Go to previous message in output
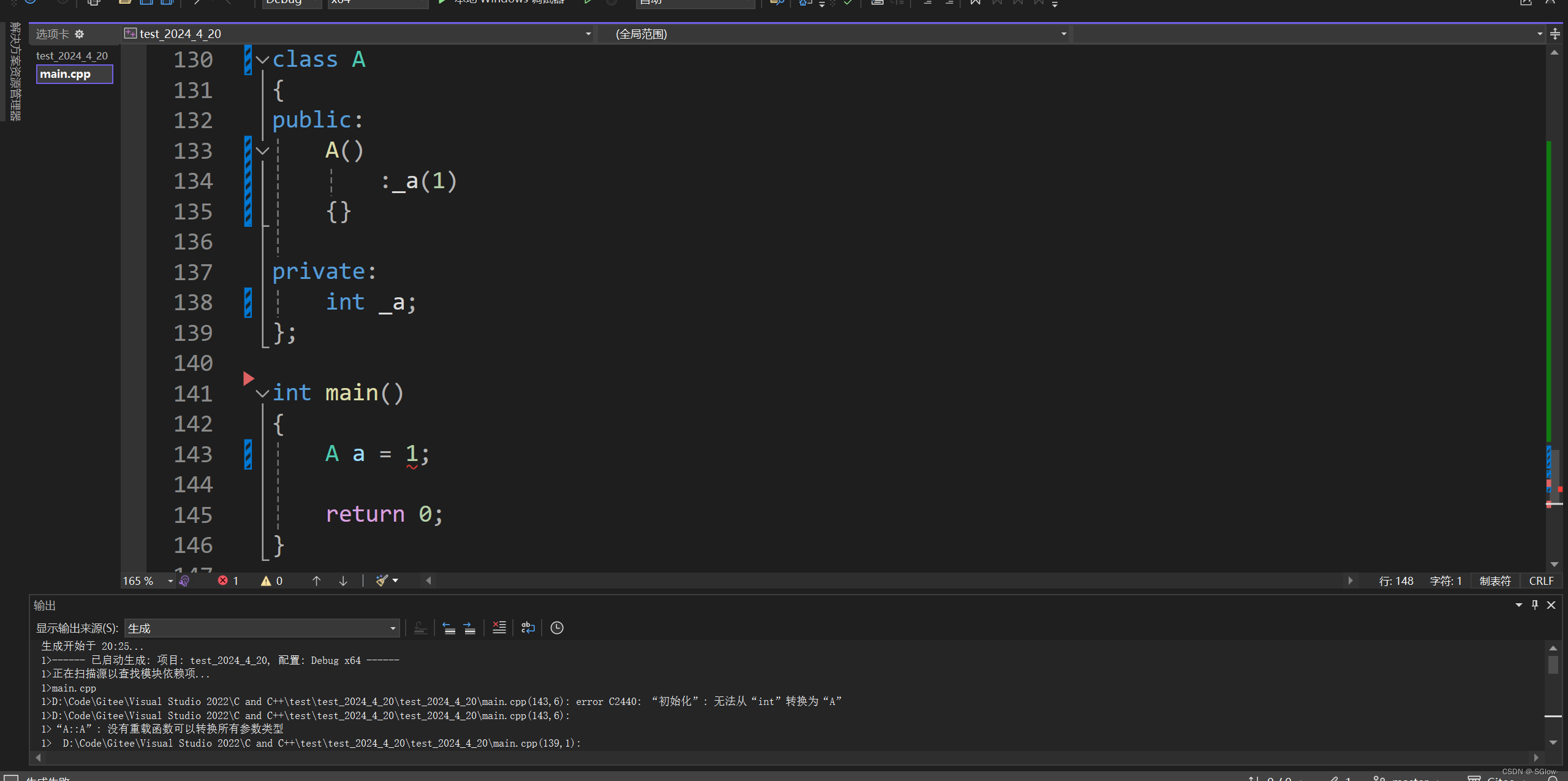This screenshot has height=781, width=1568. click(x=449, y=628)
